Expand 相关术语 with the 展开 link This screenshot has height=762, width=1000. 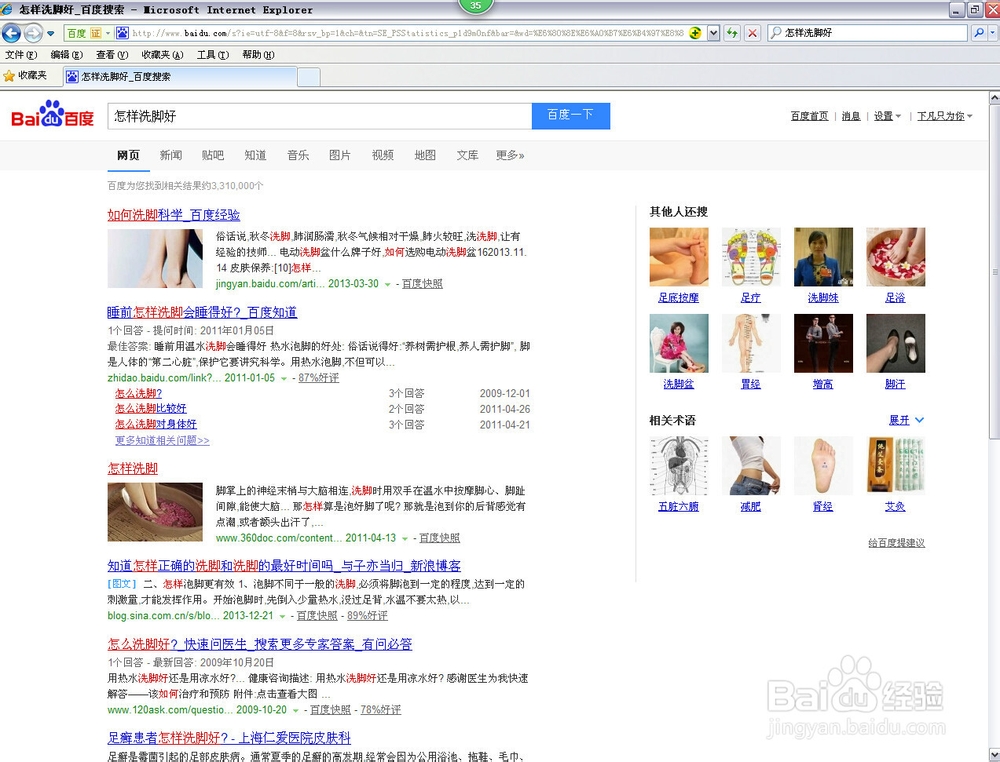(x=906, y=420)
